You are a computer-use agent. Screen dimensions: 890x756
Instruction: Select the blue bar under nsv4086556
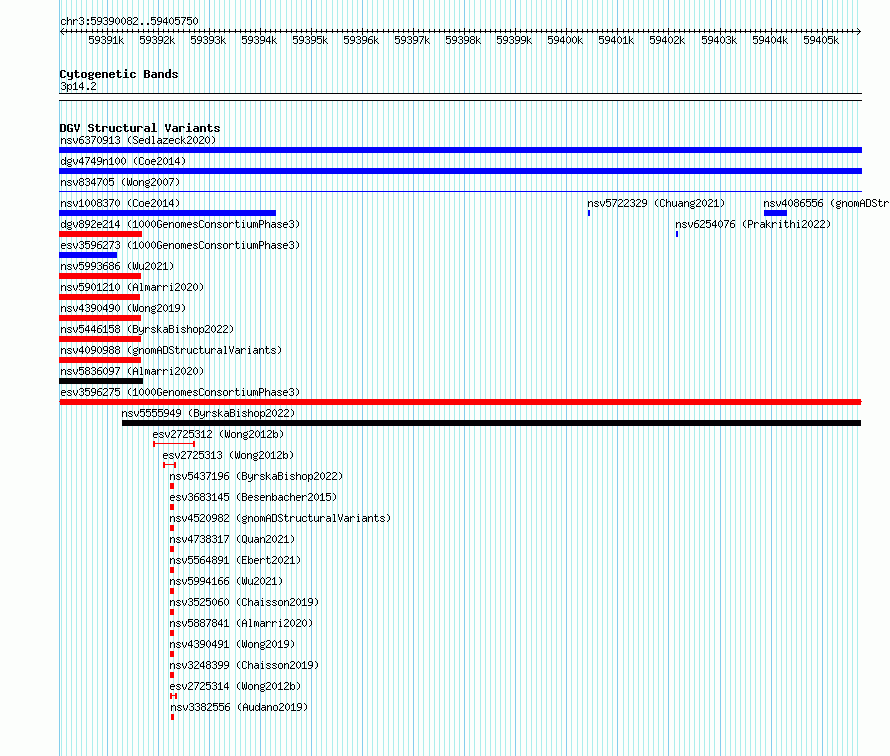pos(775,213)
